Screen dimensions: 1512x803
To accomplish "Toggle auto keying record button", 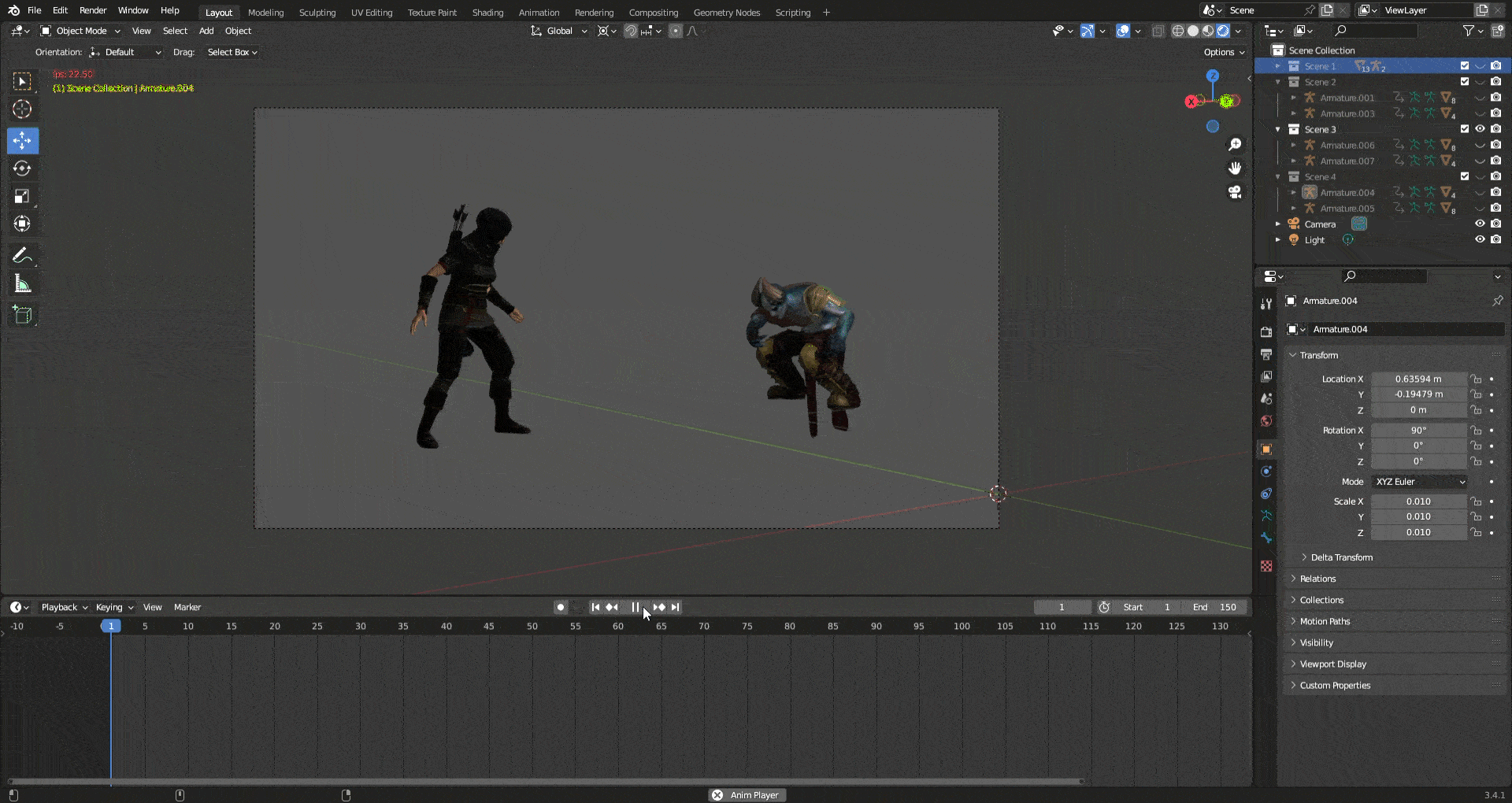I will pyautogui.click(x=561, y=607).
